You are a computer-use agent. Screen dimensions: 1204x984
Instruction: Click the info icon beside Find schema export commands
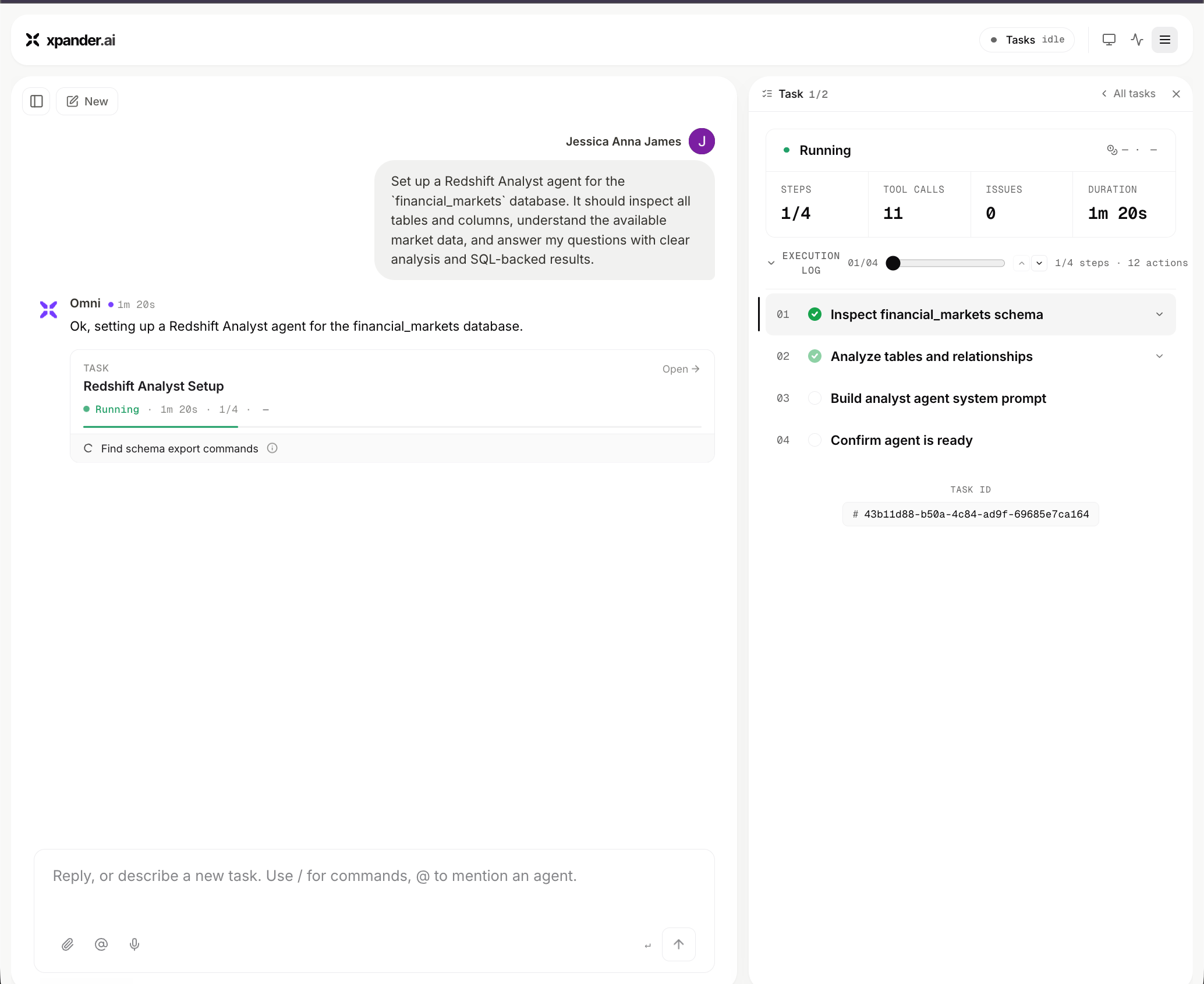tap(272, 448)
